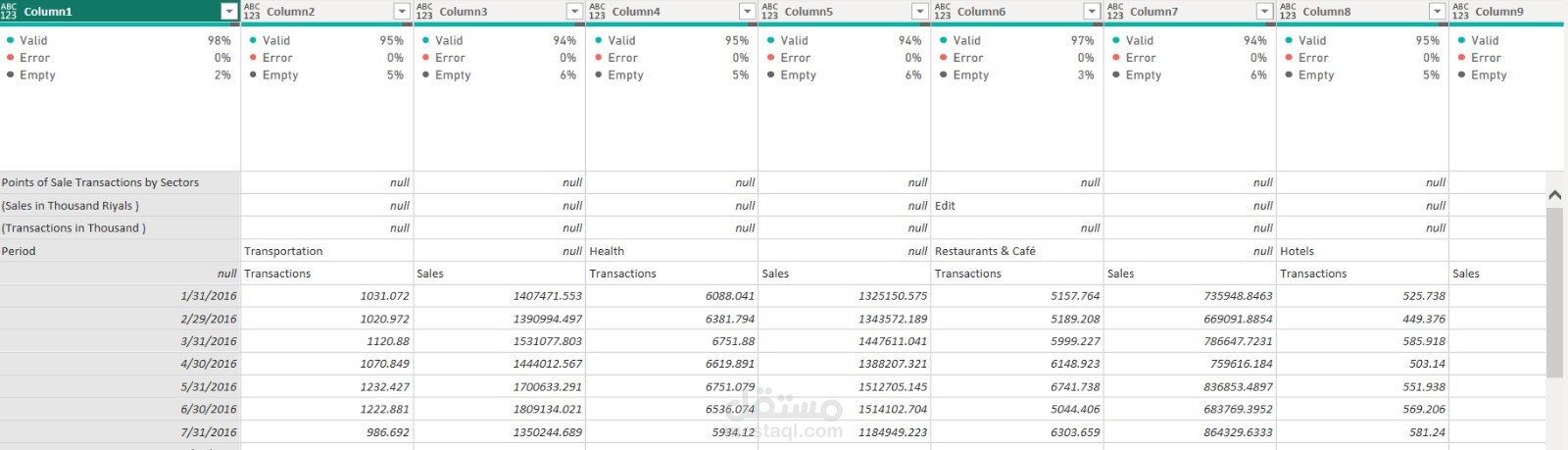Select the Column2 header name

291,12
